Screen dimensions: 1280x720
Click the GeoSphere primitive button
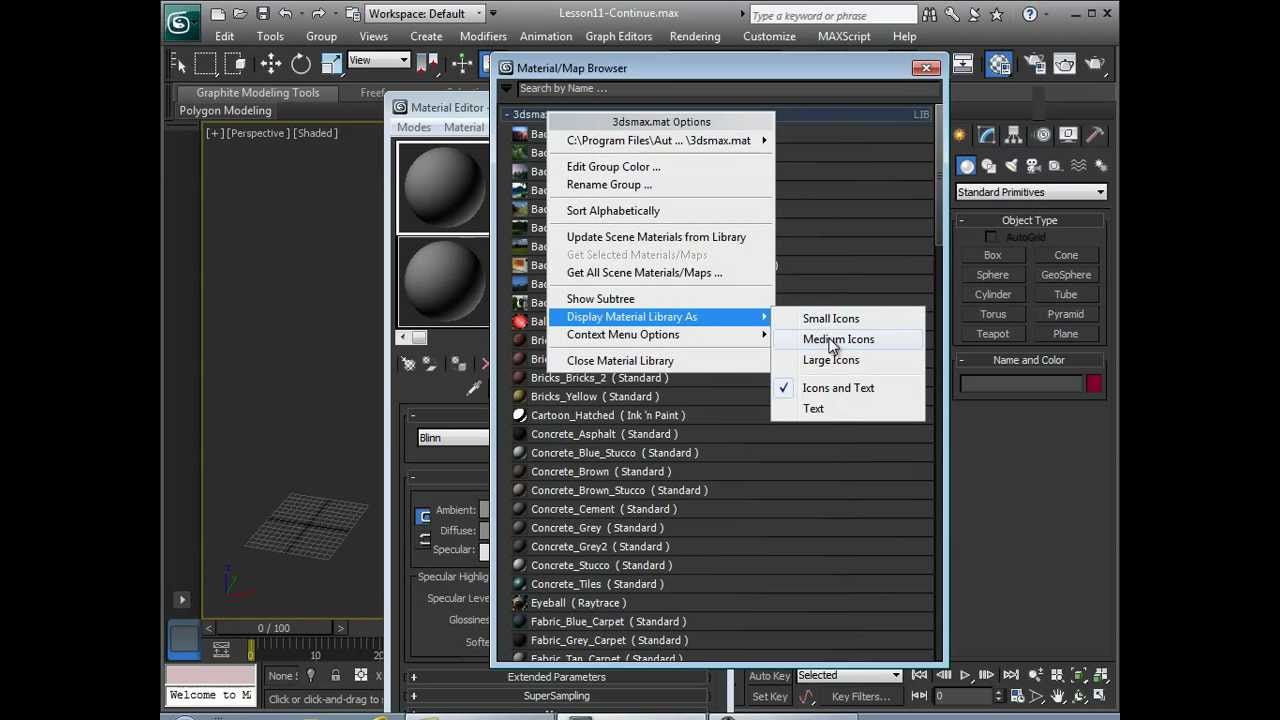coord(1066,275)
